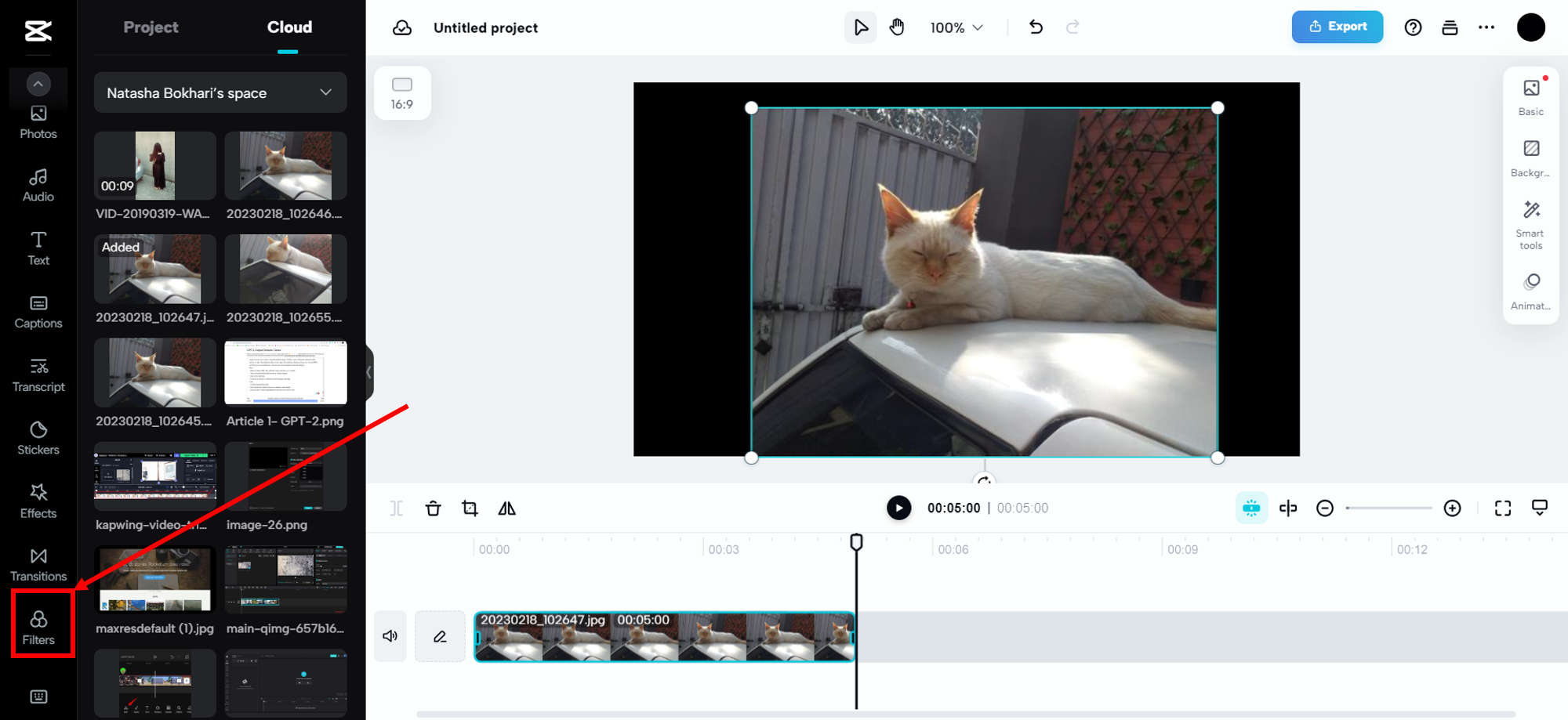1568x720 pixels.
Task: Open the Natasha Bokhari's space dropdown
Action: (220, 92)
